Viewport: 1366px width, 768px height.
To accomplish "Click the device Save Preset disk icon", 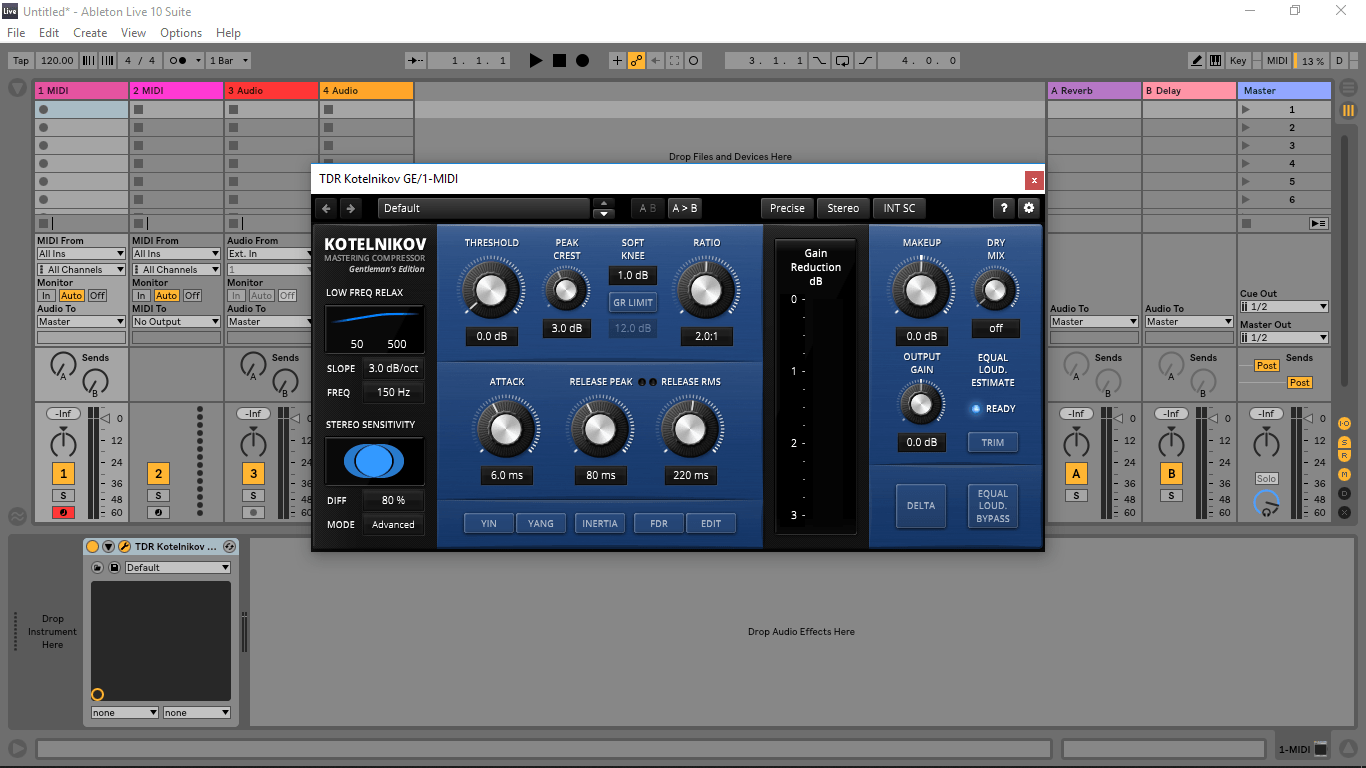I will 114,568.
